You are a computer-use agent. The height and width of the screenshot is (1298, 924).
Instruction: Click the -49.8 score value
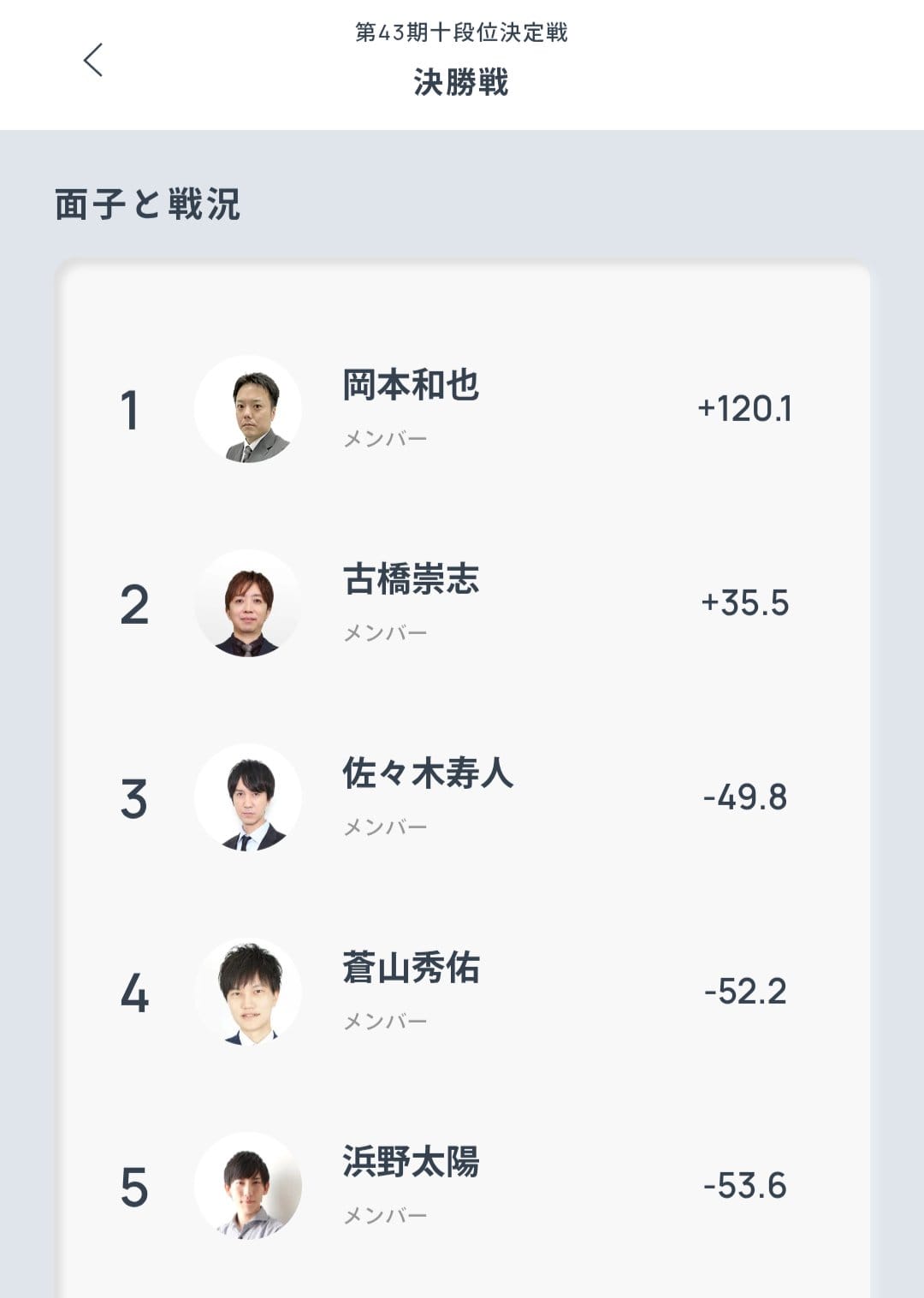pyautogui.click(x=744, y=797)
